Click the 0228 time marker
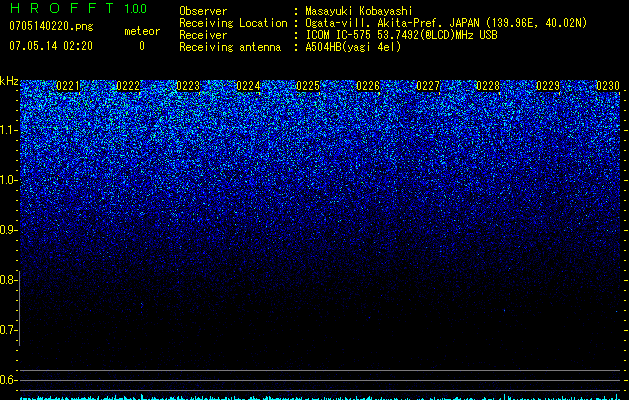Screen dimensions: 629x400 coord(488,86)
